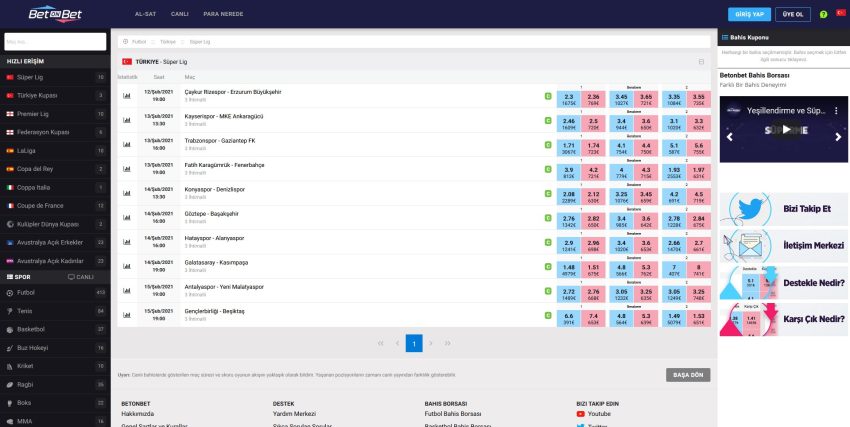Screen dimensions: 850x427
Task: Switch to the SPOR toggle in sidebar
Action: 20,276
